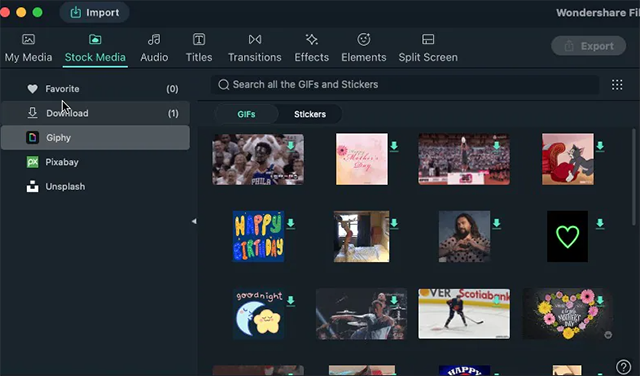Open the My Media tab
The width and height of the screenshot is (640, 376).
coord(28,48)
